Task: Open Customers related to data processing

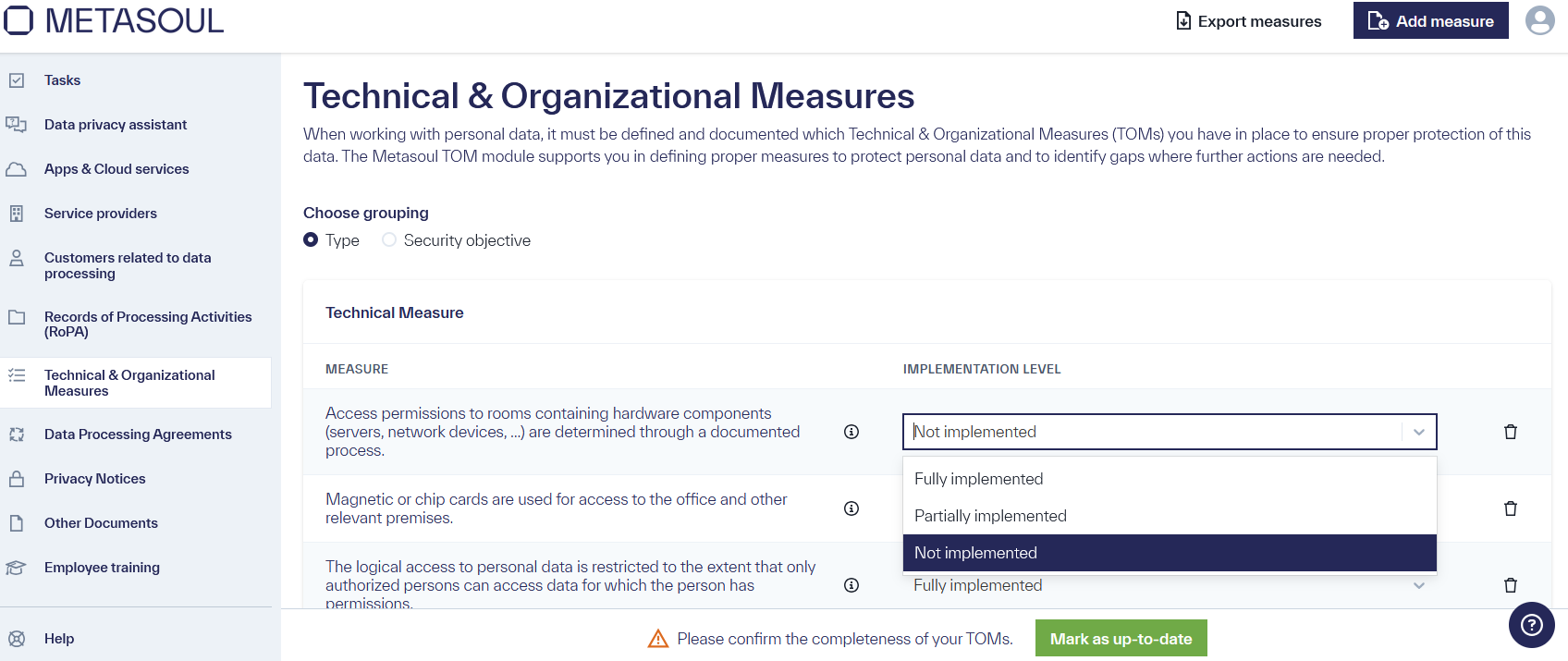Action: [128, 265]
